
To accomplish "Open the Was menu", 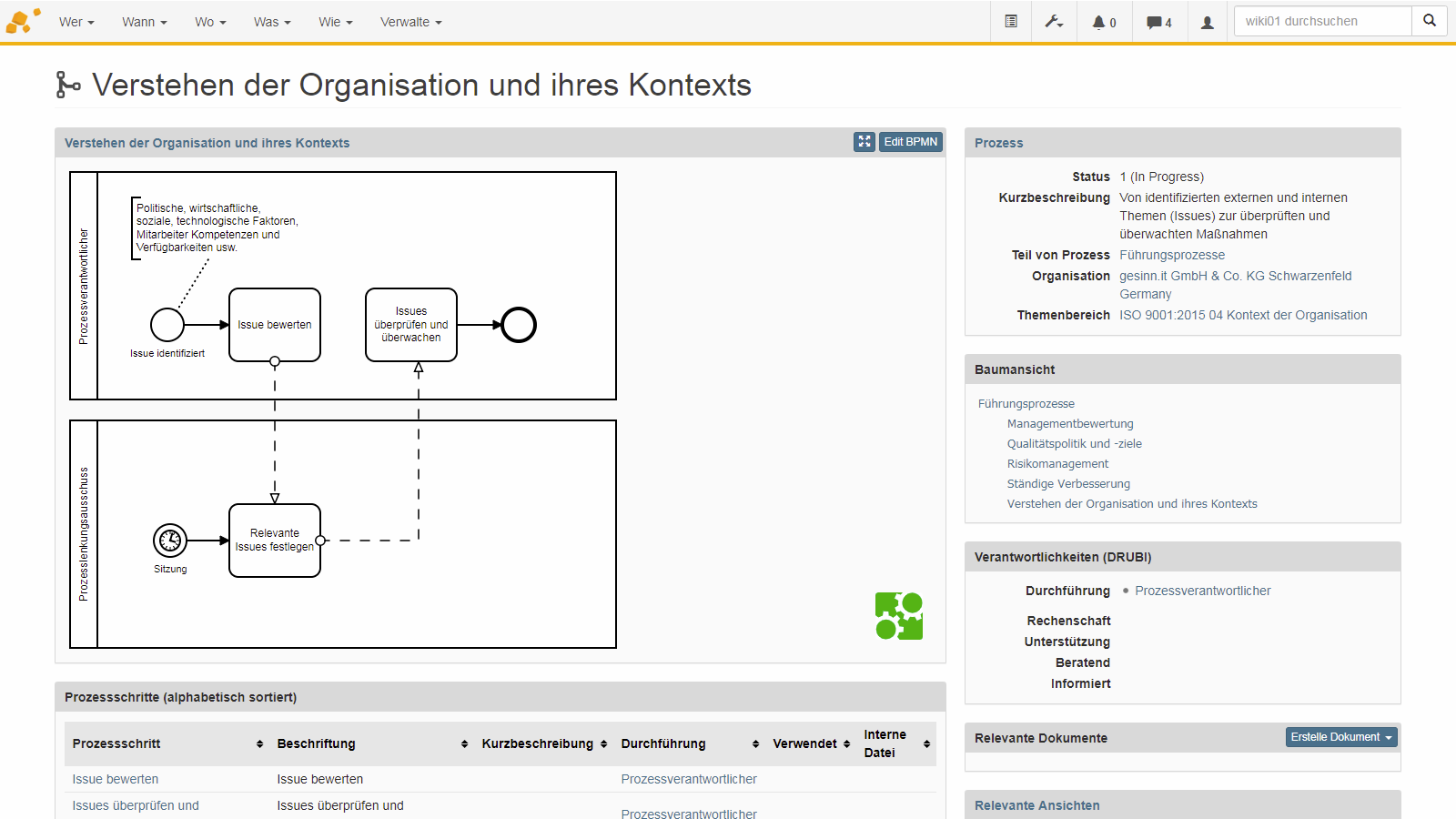I will (x=272, y=22).
